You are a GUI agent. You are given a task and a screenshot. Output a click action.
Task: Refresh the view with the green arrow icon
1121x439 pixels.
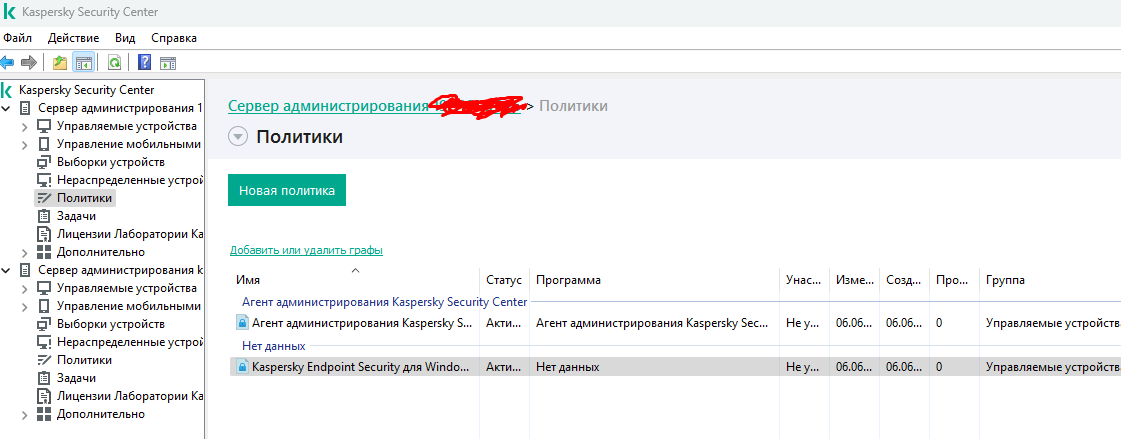tap(114, 63)
